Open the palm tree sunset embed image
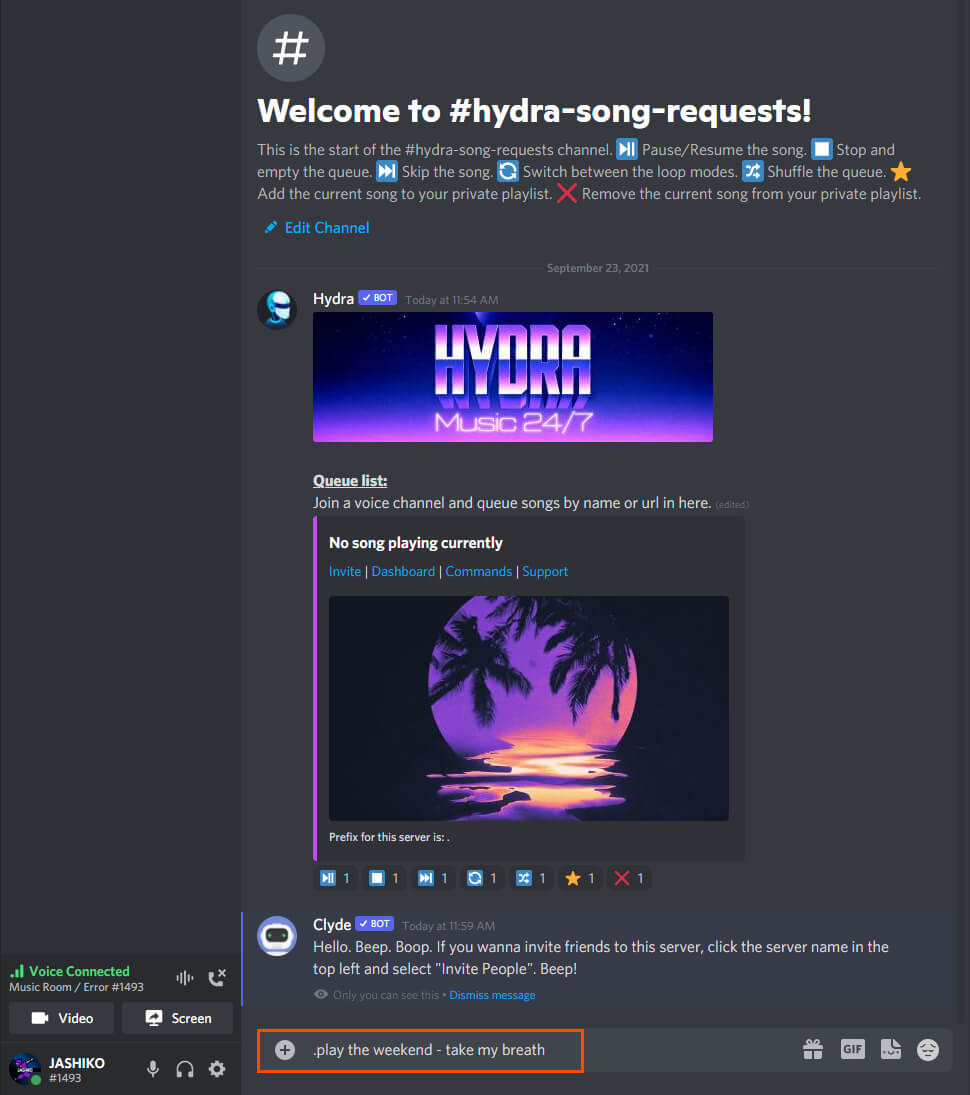 529,708
